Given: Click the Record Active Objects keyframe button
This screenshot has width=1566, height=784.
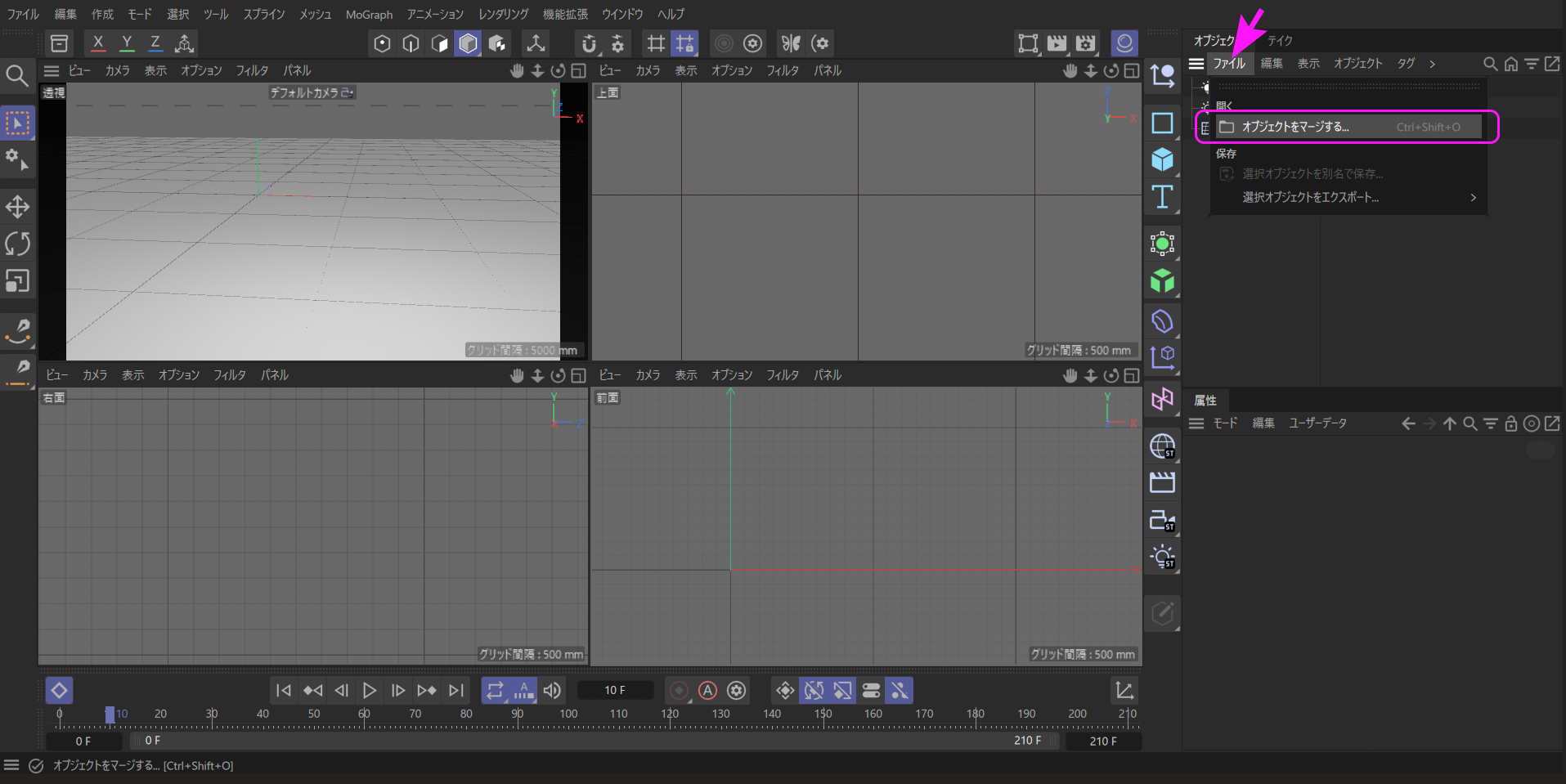Looking at the screenshot, I should (679, 691).
